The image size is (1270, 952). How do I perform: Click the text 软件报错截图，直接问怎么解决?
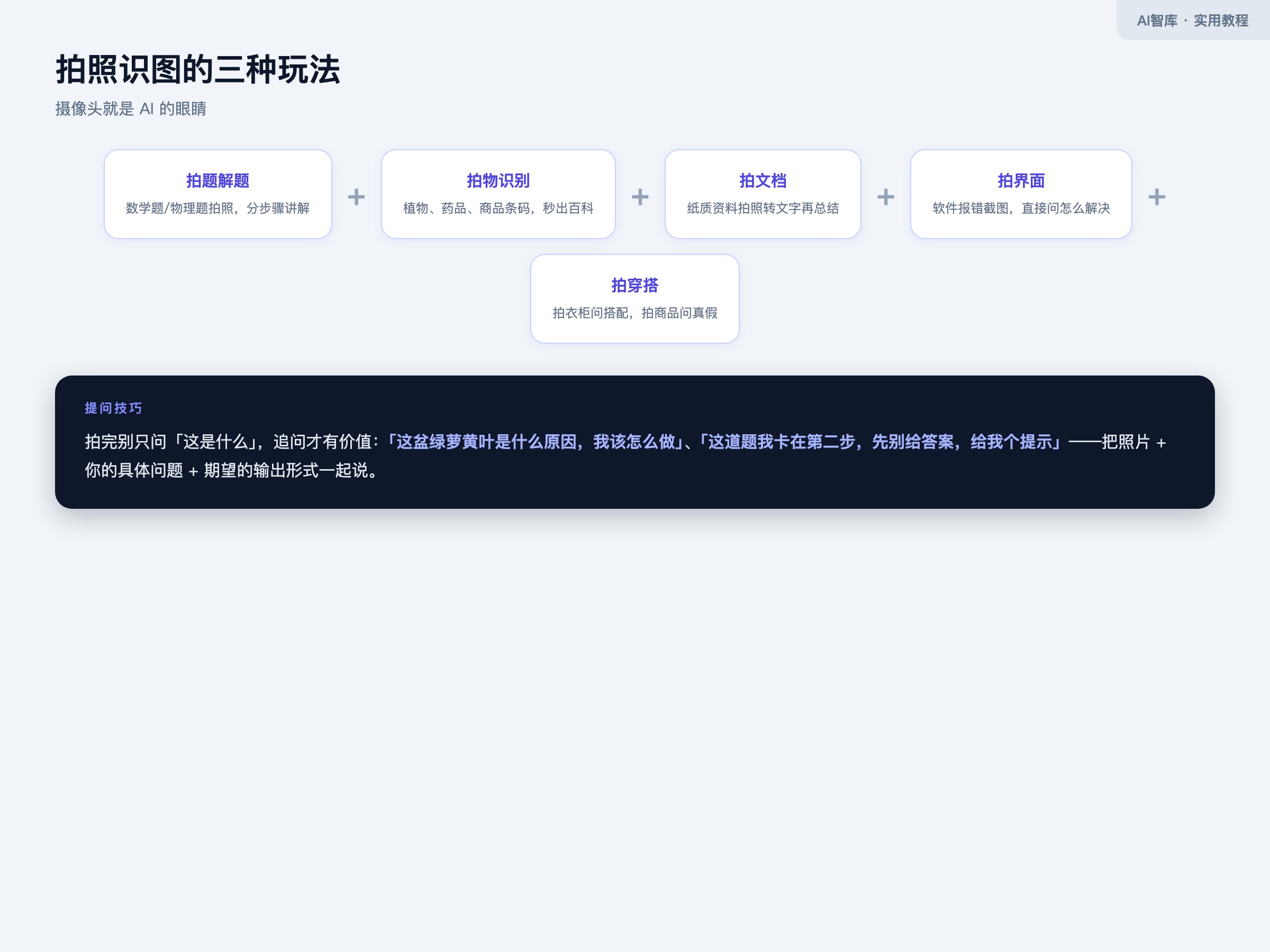click(x=1021, y=208)
